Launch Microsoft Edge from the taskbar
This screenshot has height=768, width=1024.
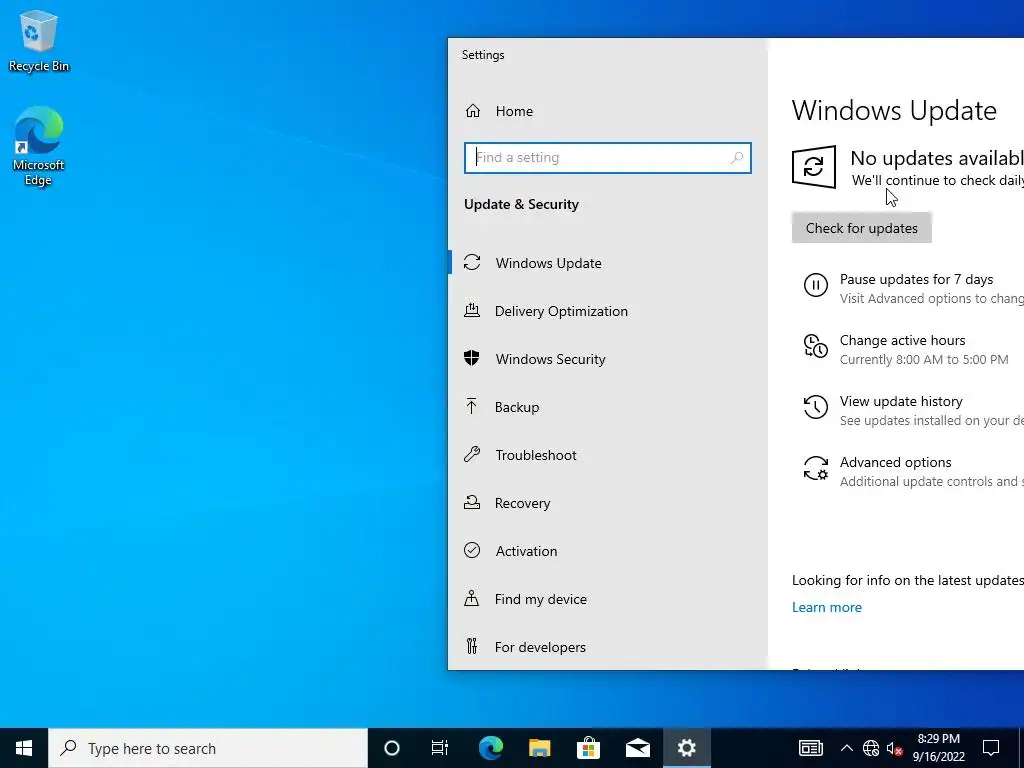pyautogui.click(x=490, y=748)
